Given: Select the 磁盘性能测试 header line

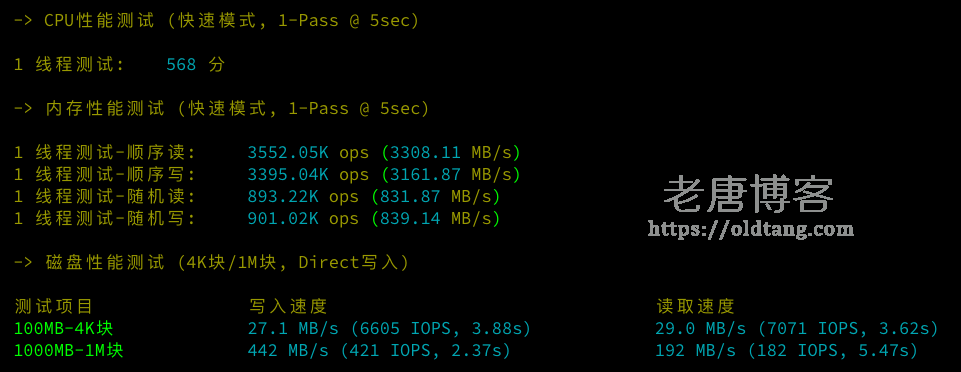Looking at the screenshot, I should click(211, 262).
